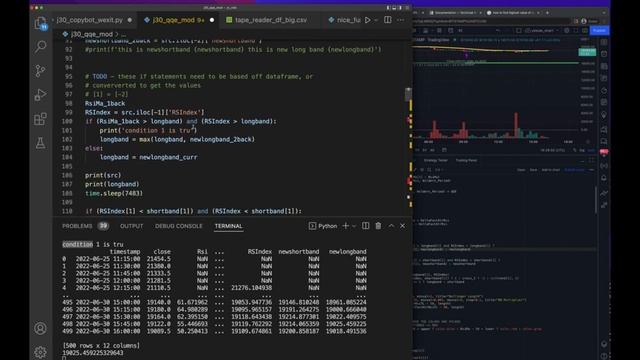Image resolution: width=640 pixels, height=360 pixels.
Task: Open the Search view in the activity bar
Action: 40,47
